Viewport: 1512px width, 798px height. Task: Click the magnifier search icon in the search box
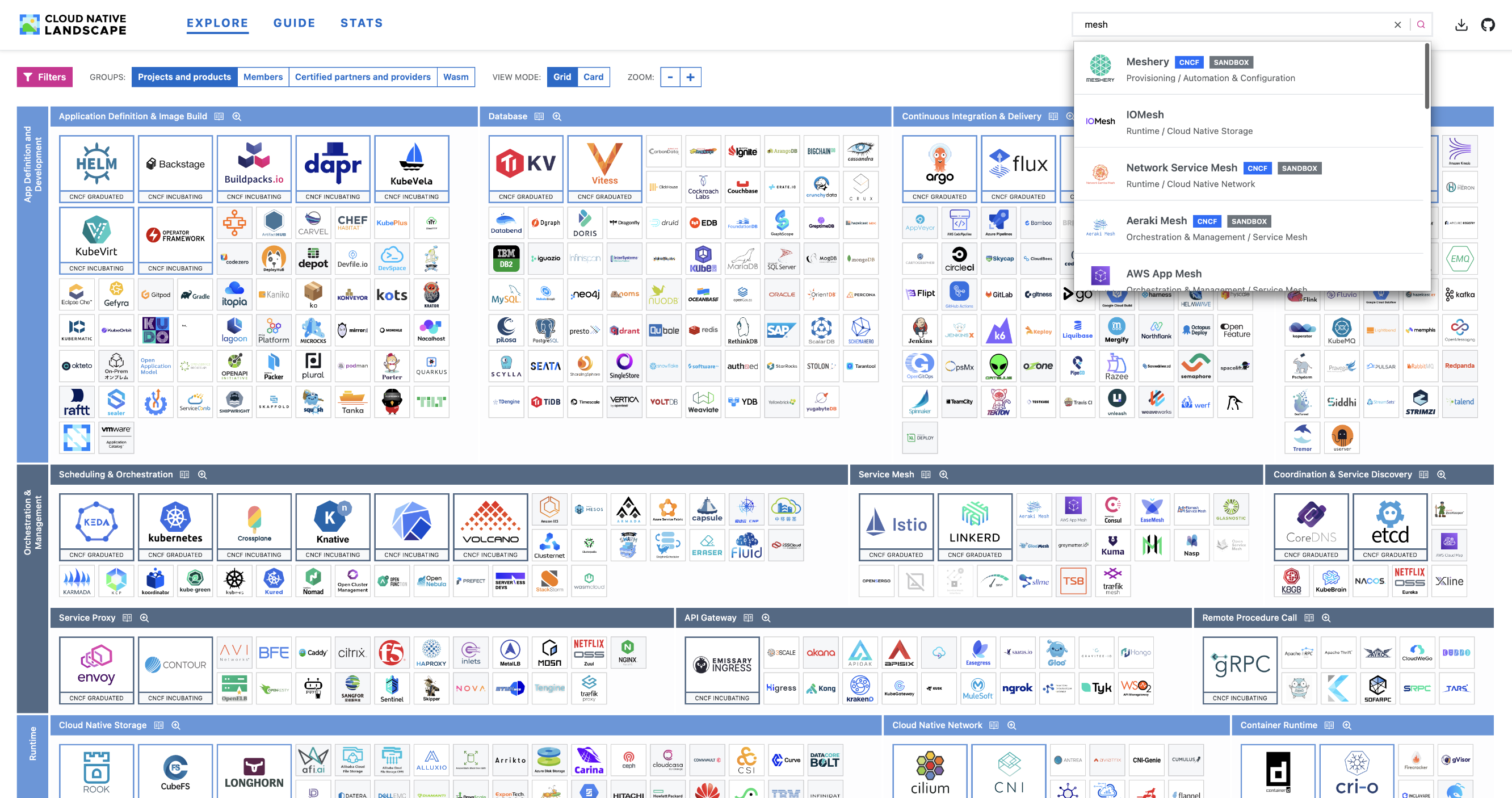1421,24
